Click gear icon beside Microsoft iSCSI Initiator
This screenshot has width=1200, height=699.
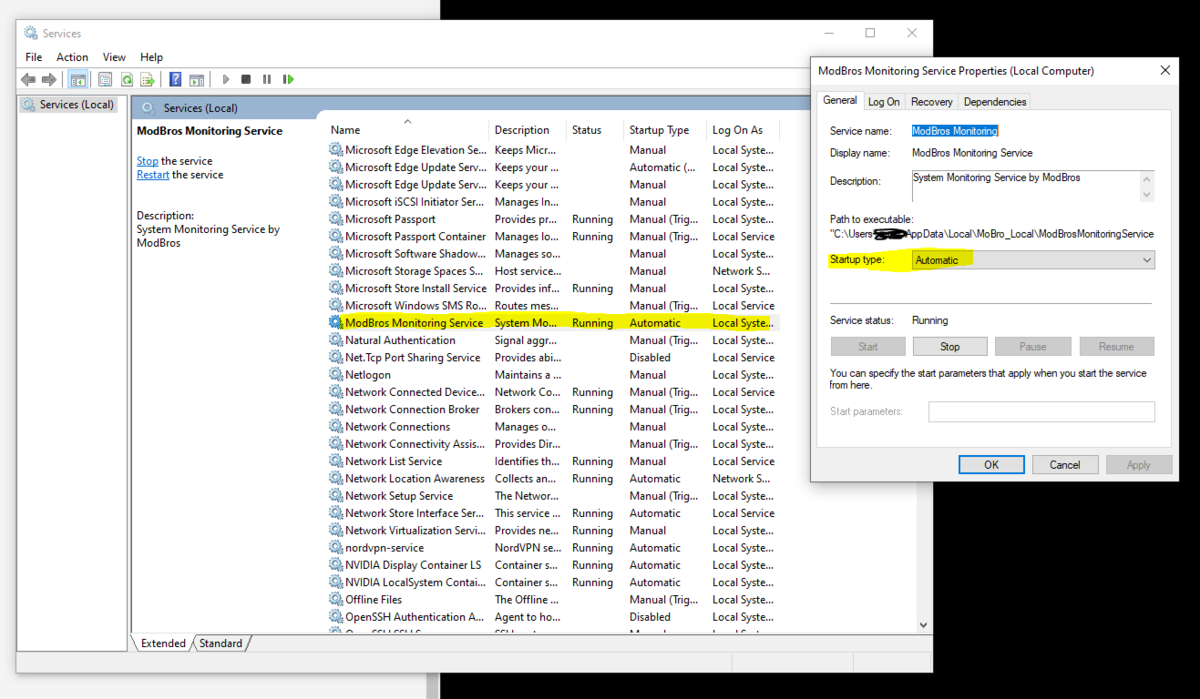pos(336,202)
